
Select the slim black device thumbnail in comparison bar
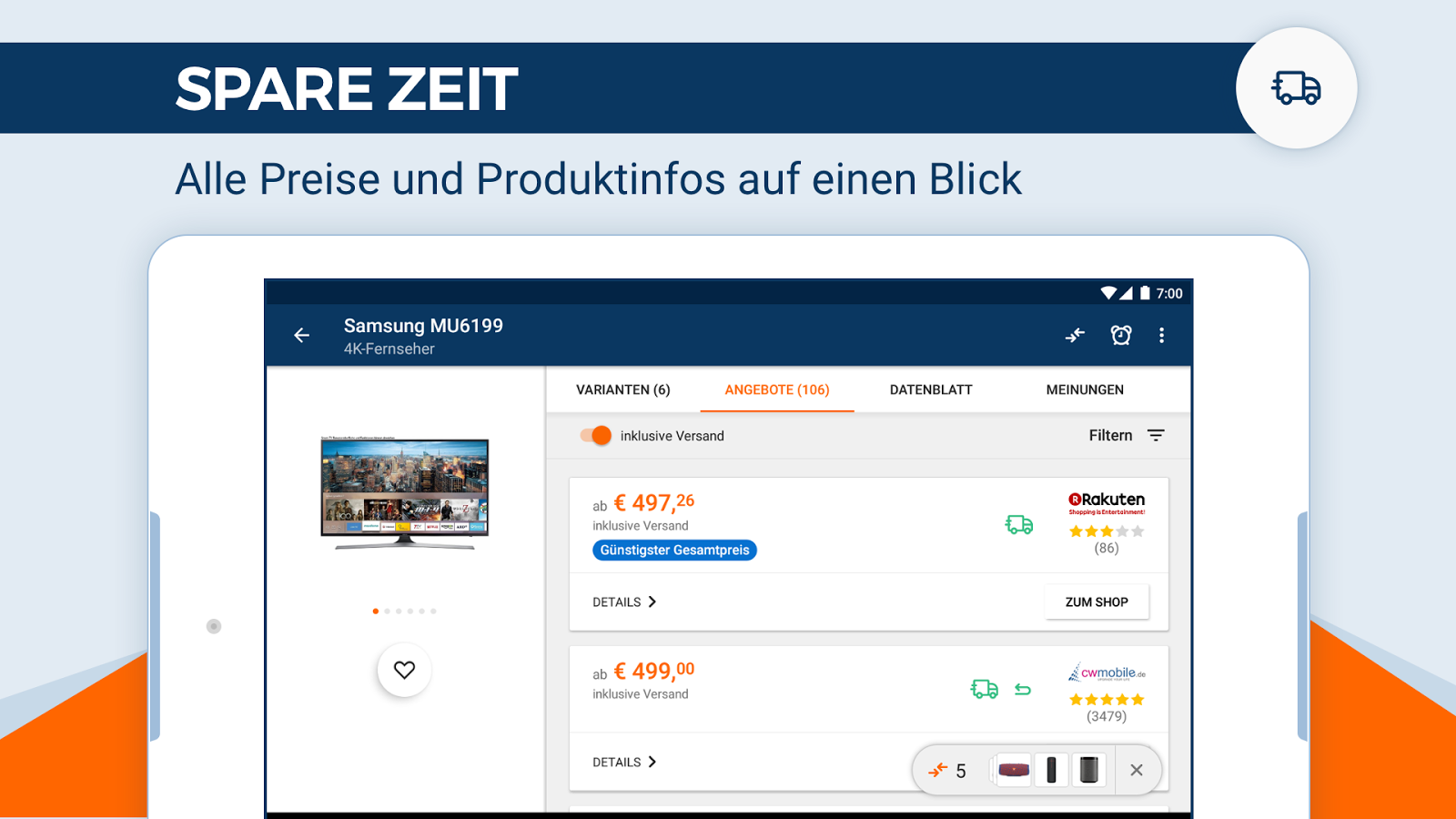(1051, 771)
